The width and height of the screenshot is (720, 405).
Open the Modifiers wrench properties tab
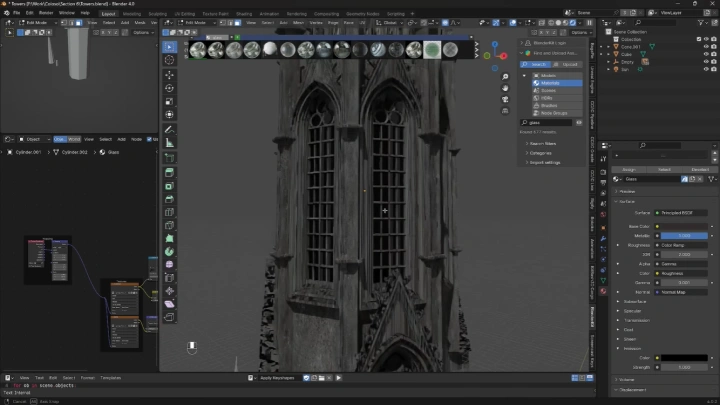tap(603, 239)
